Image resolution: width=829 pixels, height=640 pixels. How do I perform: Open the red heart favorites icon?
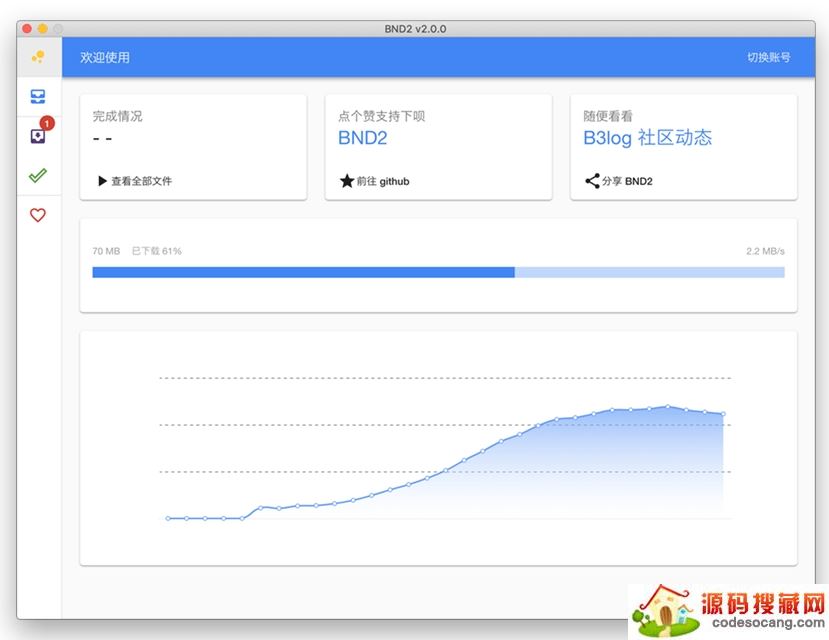pyautogui.click(x=38, y=215)
